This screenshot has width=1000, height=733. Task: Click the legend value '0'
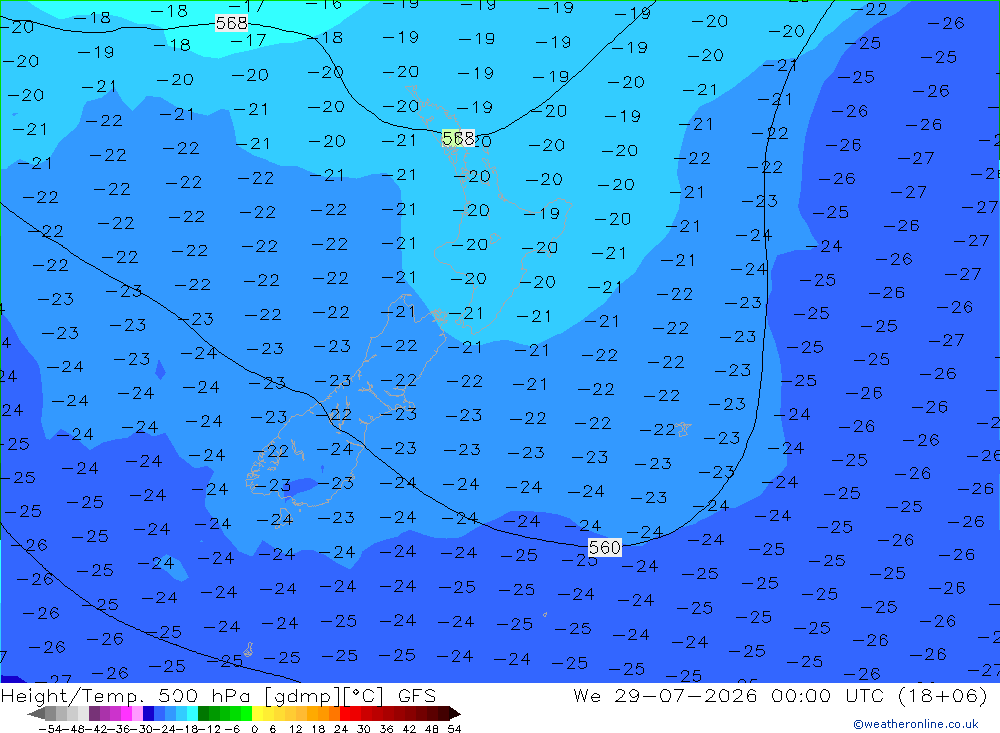pos(254,729)
